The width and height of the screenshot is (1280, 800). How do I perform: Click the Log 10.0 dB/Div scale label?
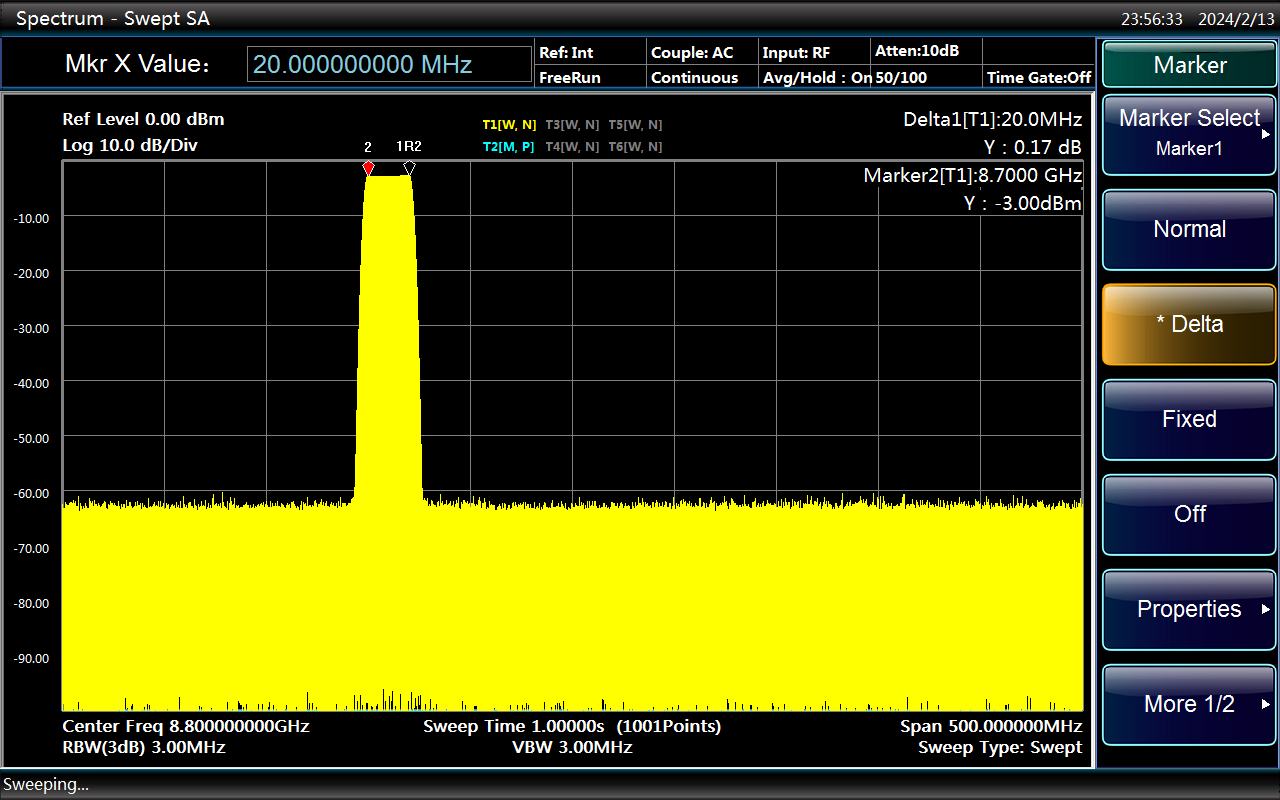pos(129,145)
